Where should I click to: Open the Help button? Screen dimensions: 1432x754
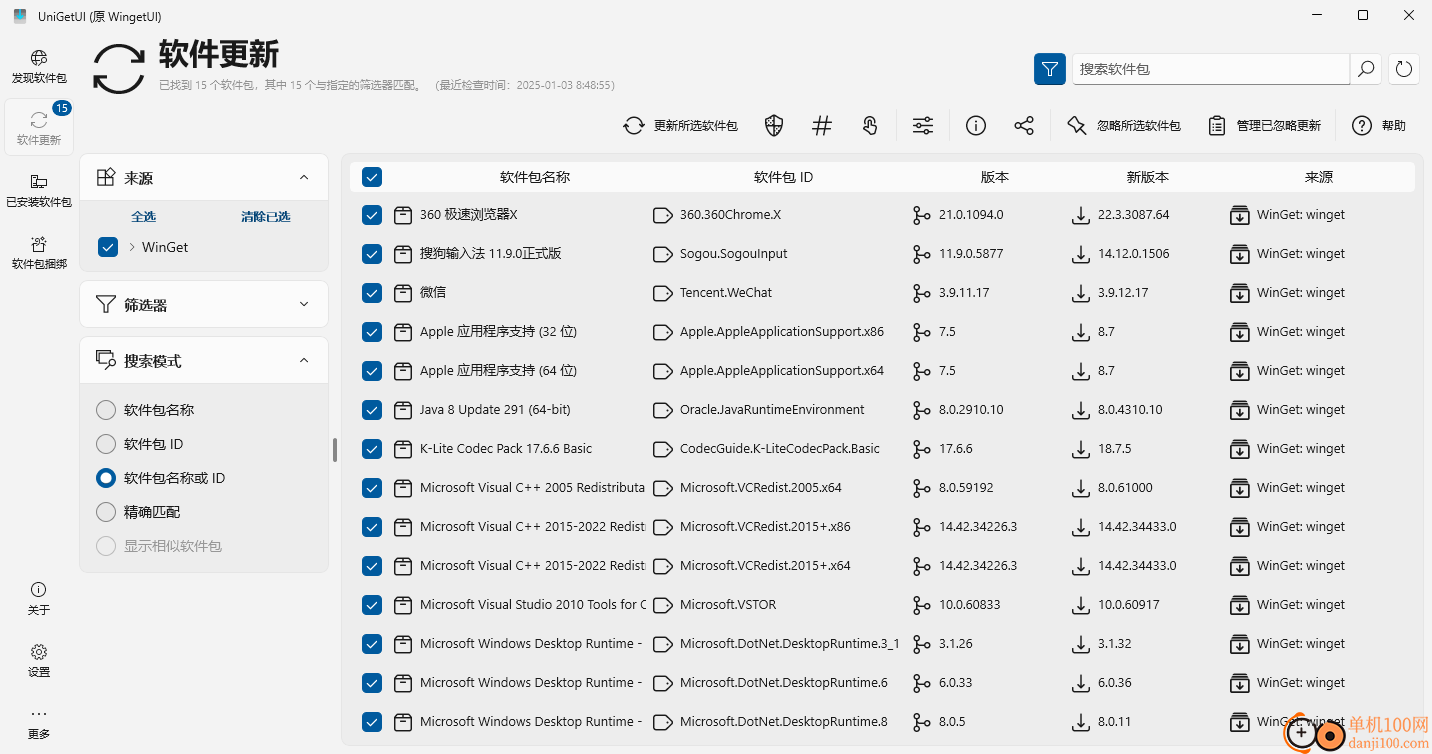point(1379,125)
